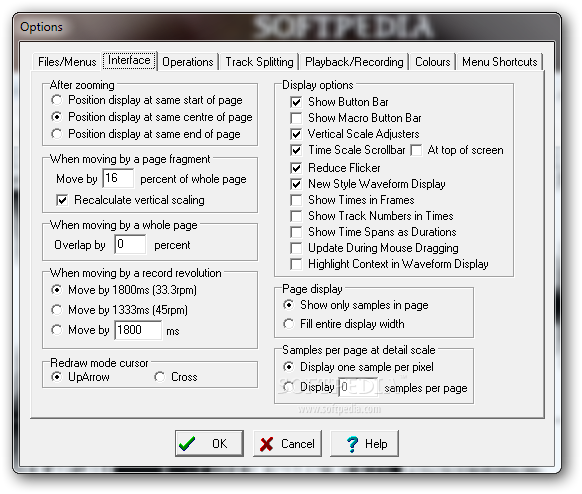Screen dimensions: 582x494
Task: Click the custom 1800 ms input field
Action: click(x=138, y=330)
